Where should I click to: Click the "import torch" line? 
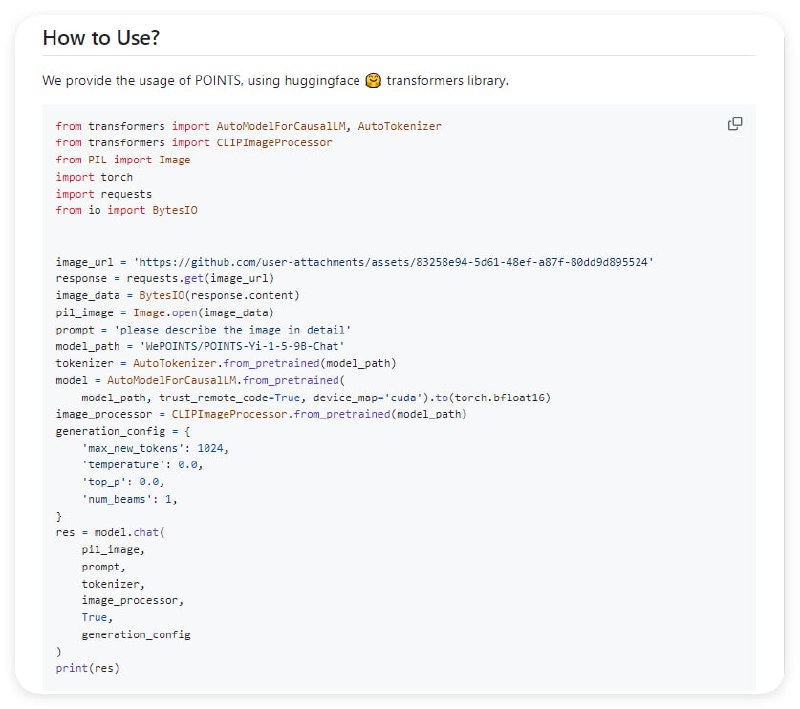pyautogui.click(x=94, y=177)
